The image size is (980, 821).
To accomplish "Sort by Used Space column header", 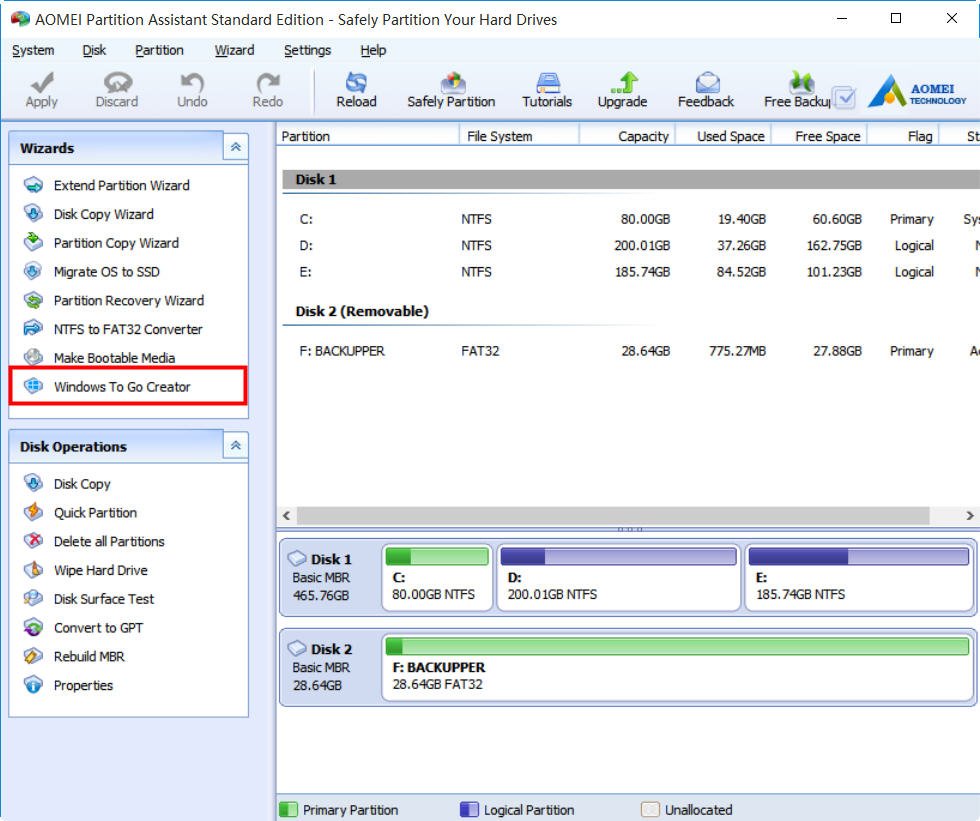I will 724,136.
